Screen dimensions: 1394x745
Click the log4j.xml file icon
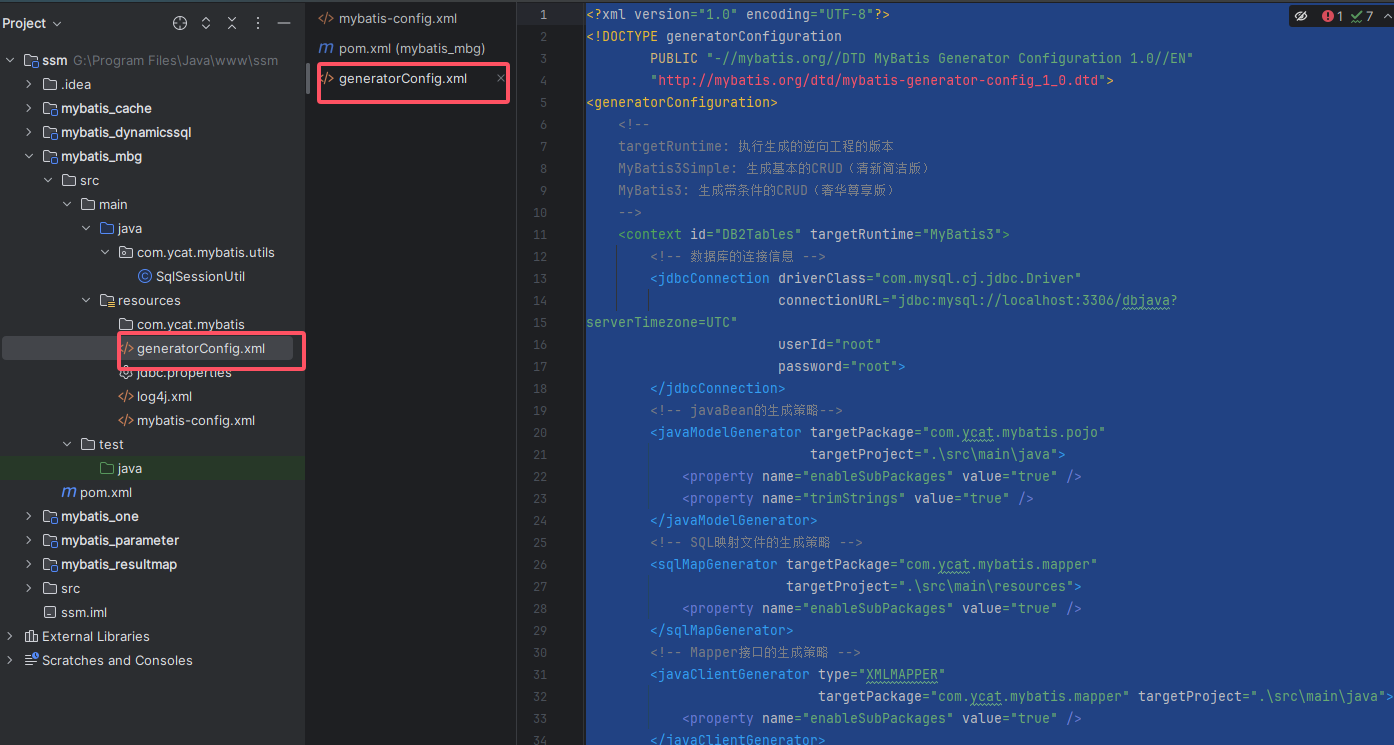tap(126, 396)
